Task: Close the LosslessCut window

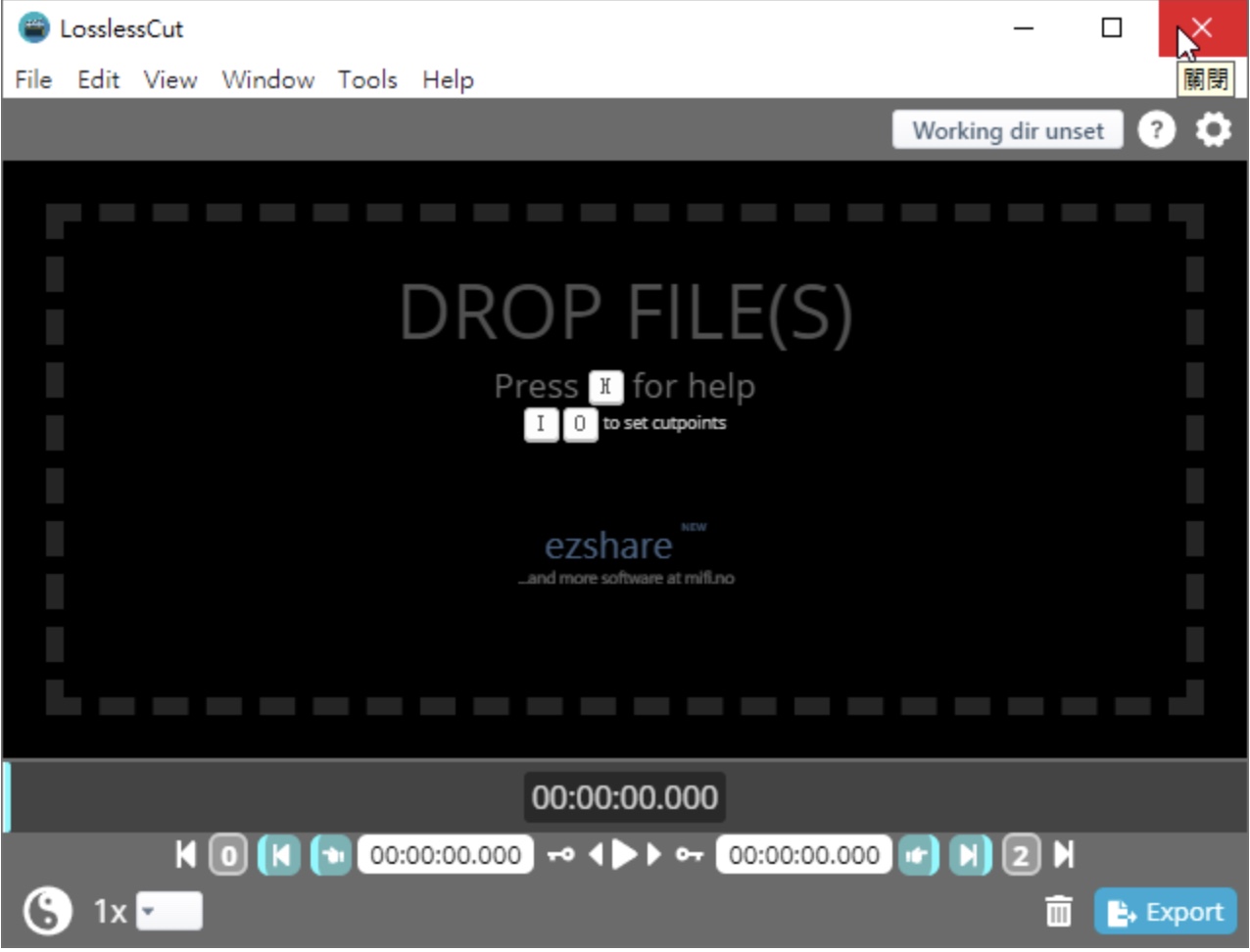Action: click(x=1202, y=27)
